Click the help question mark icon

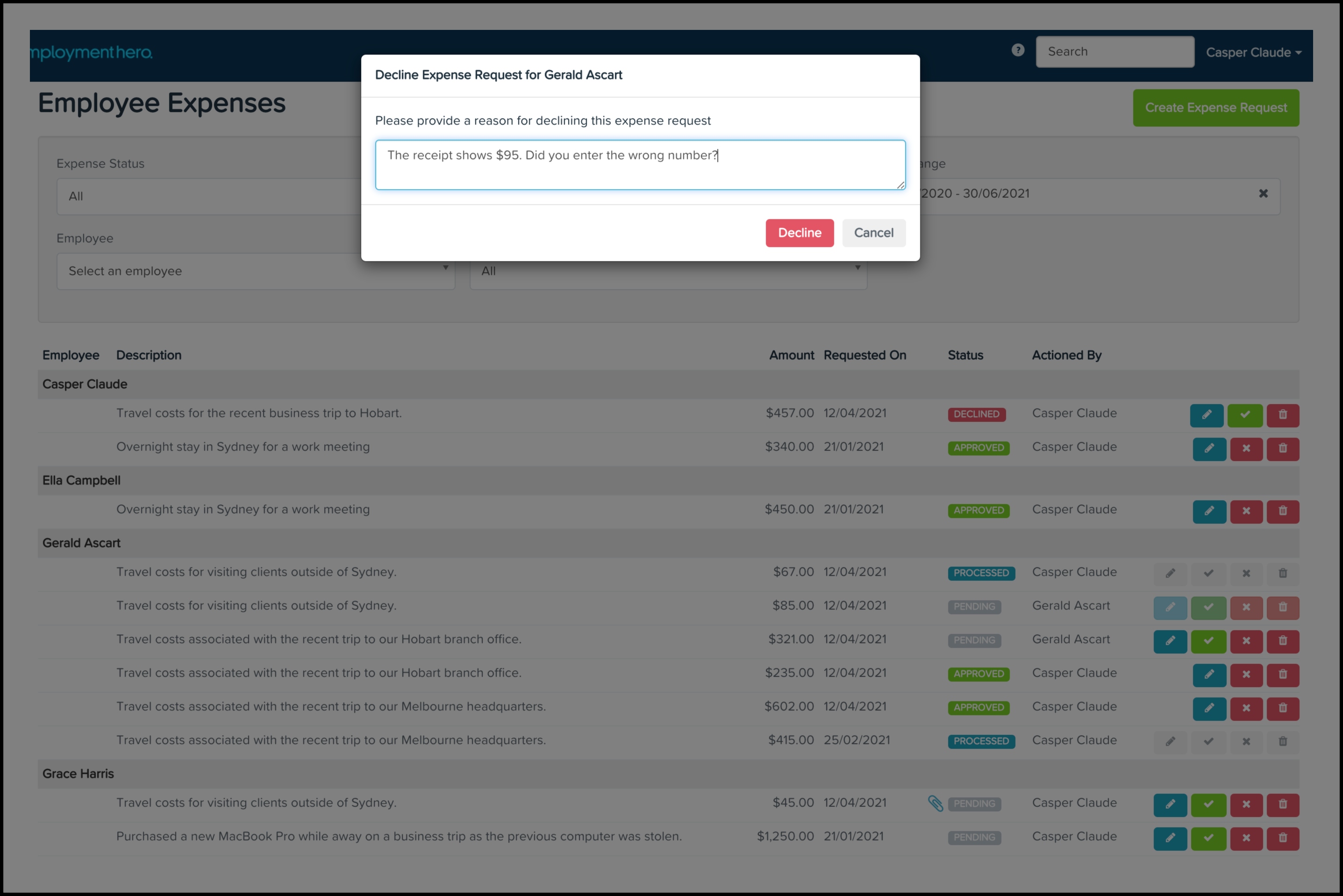point(1017,50)
